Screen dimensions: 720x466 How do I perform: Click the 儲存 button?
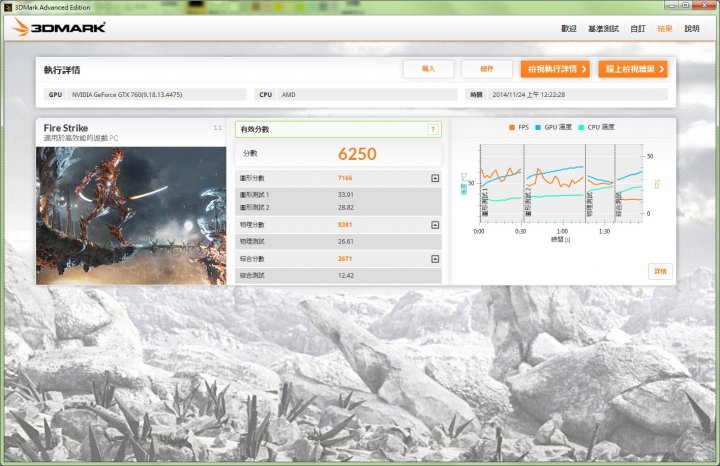pyautogui.click(x=487, y=69)
